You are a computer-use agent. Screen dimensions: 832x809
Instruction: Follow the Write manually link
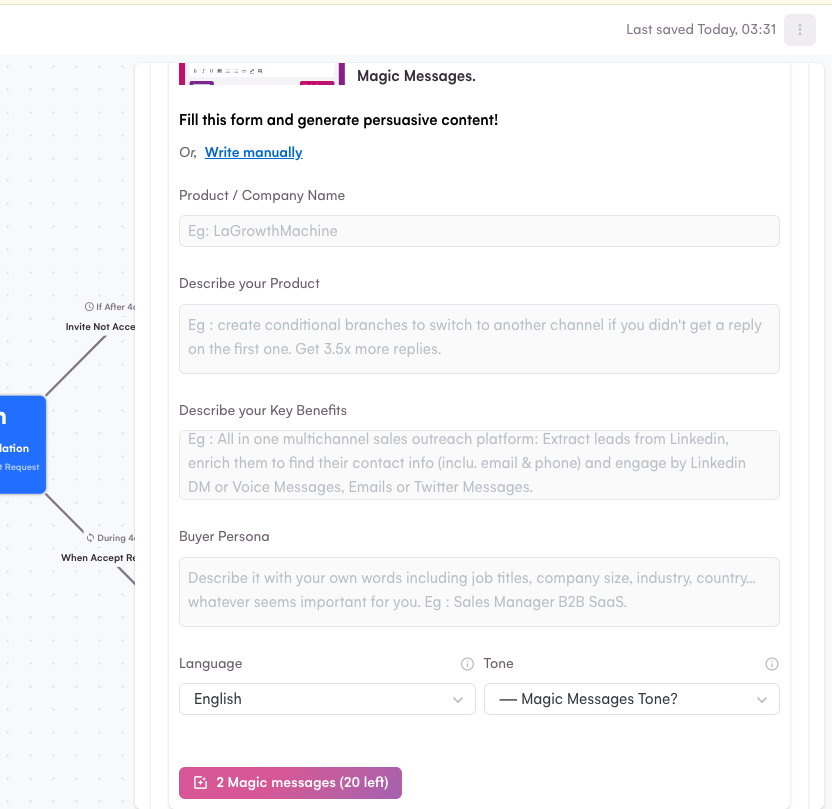254,152
